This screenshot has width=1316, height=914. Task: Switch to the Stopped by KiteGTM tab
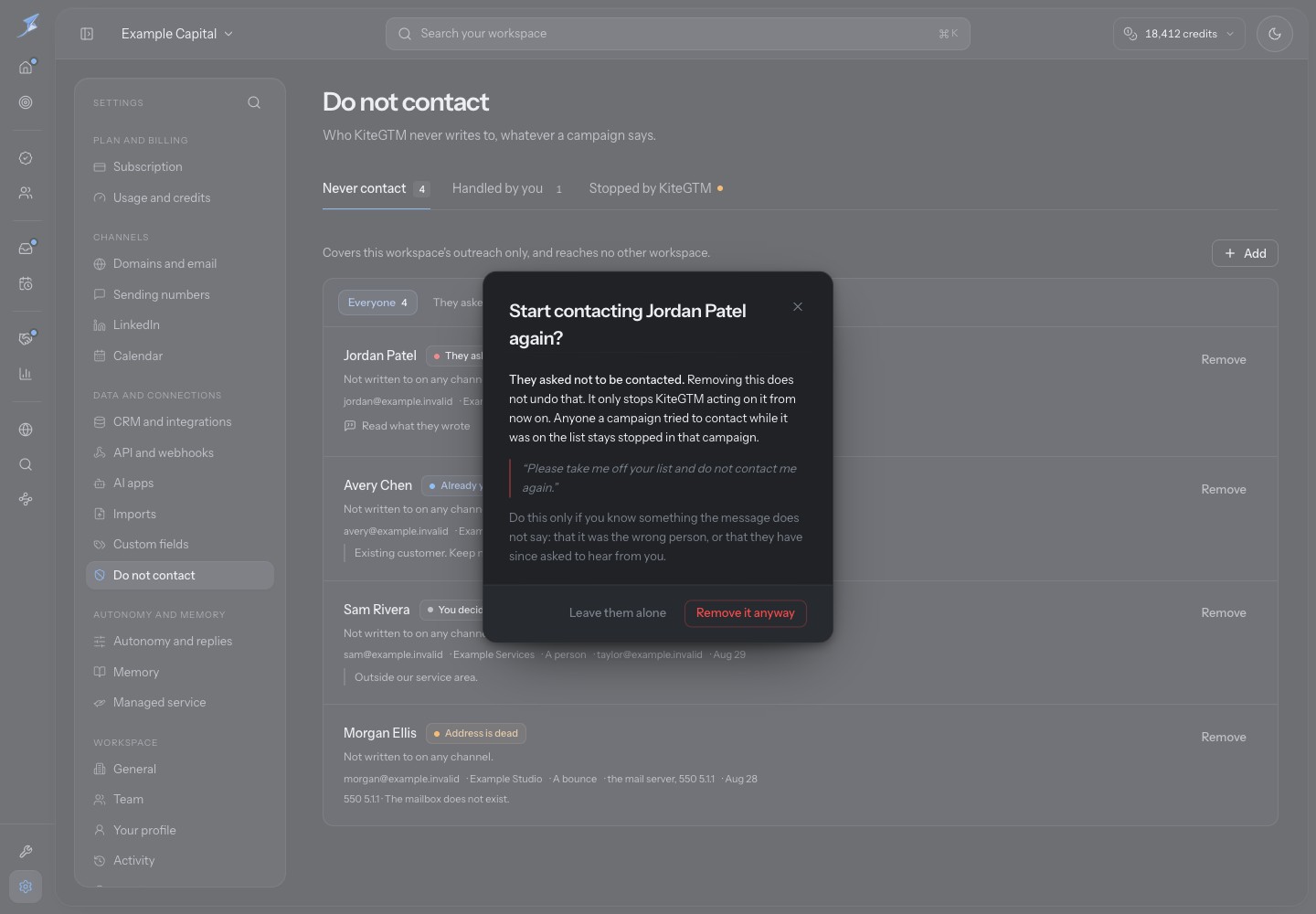pos(656,188)
